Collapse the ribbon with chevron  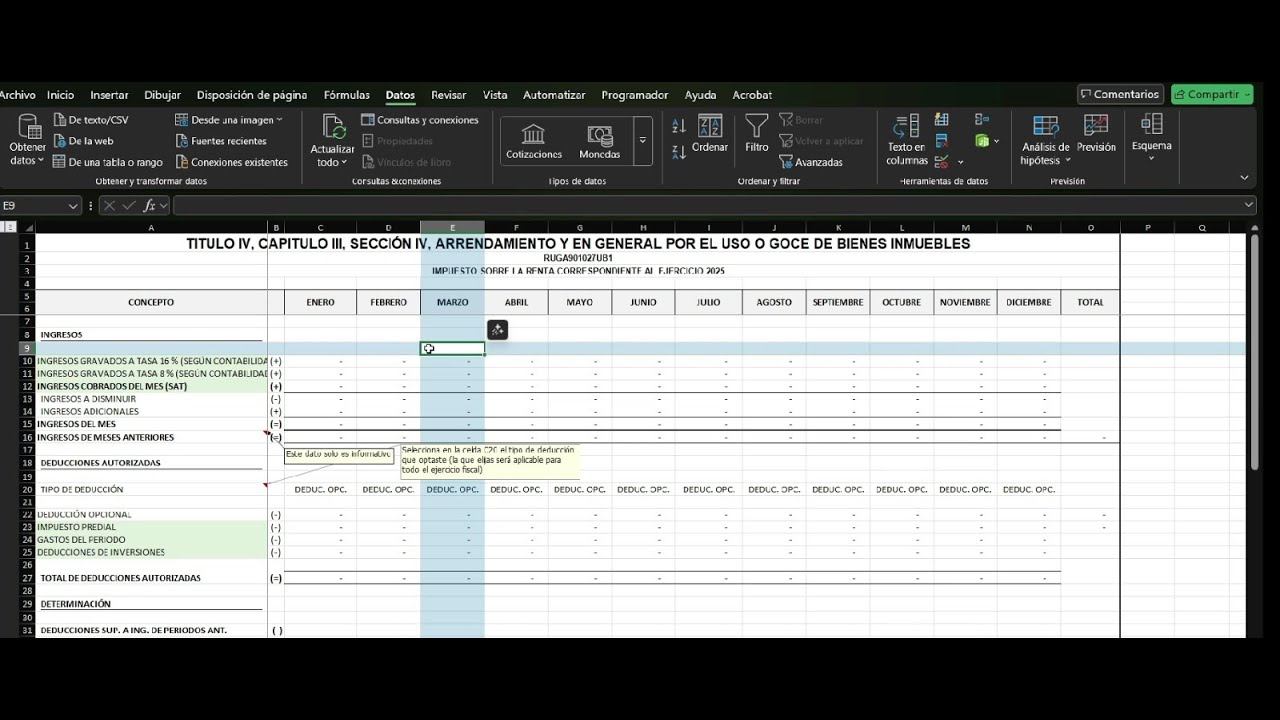(x=1244, y=178)
